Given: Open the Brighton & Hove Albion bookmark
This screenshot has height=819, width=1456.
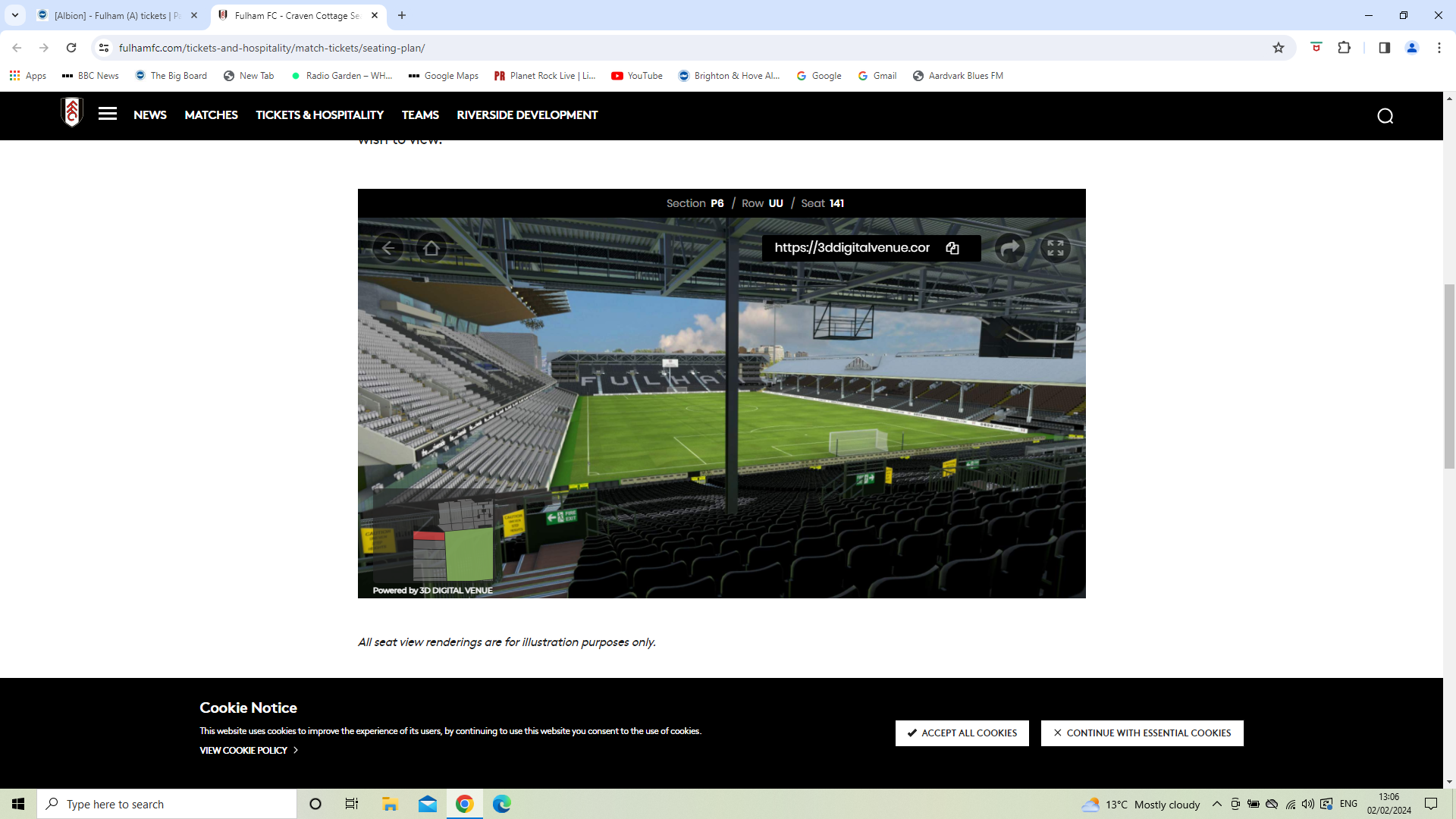Looking at the screenshot, I should pyautogui.click(x=729, y=76).
